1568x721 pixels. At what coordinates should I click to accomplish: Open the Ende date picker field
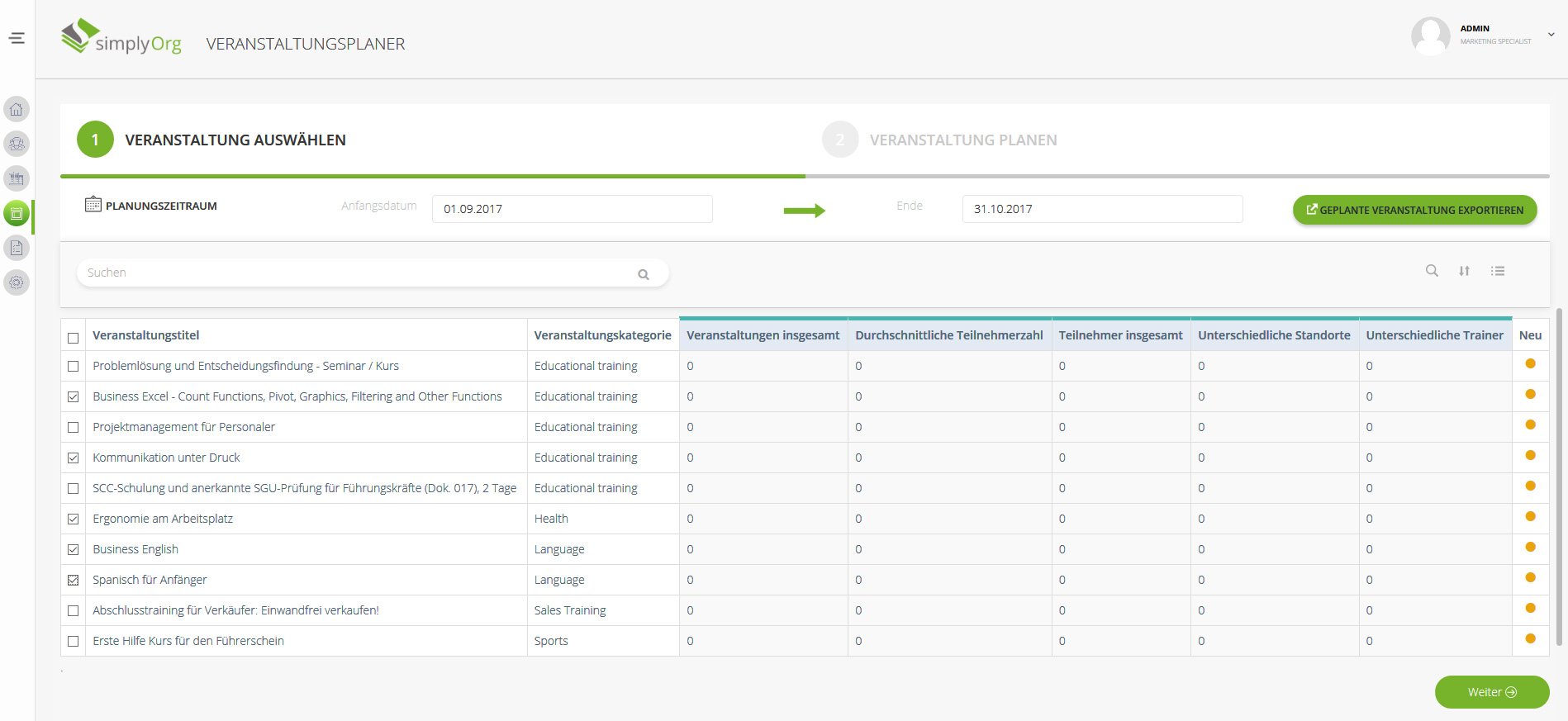click(1102, 209)
